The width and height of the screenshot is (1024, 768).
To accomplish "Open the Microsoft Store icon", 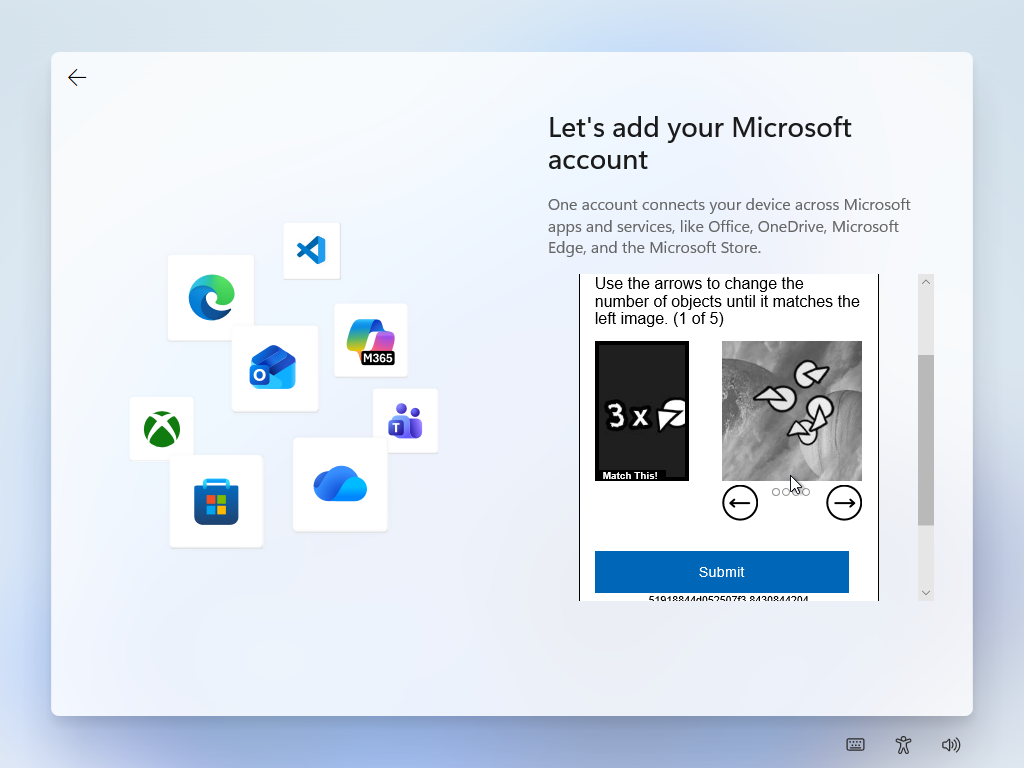I will point(216,501).
